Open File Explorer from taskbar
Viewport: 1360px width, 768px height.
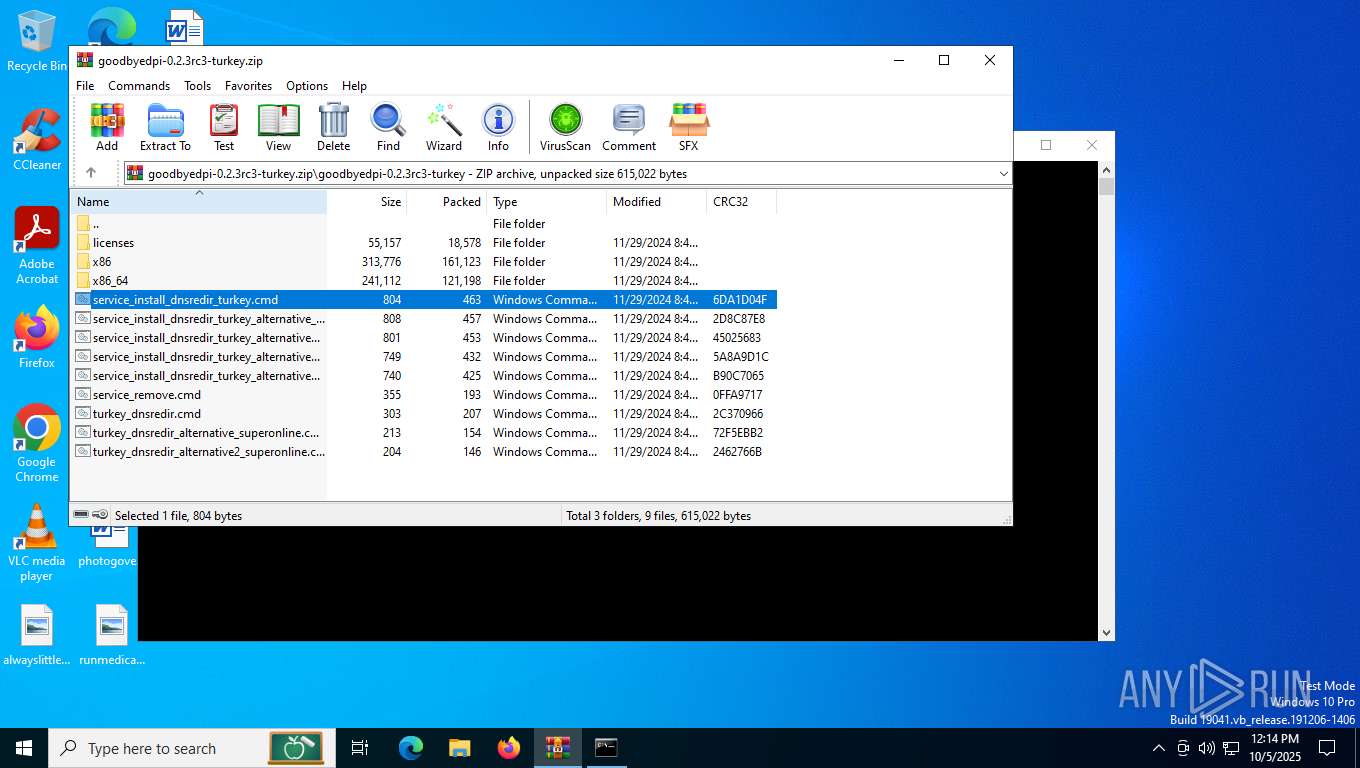click(460, 748)
